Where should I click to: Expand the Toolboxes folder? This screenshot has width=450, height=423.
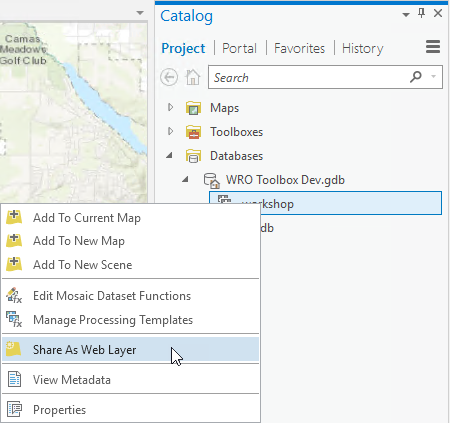click(x=171, y=131)
